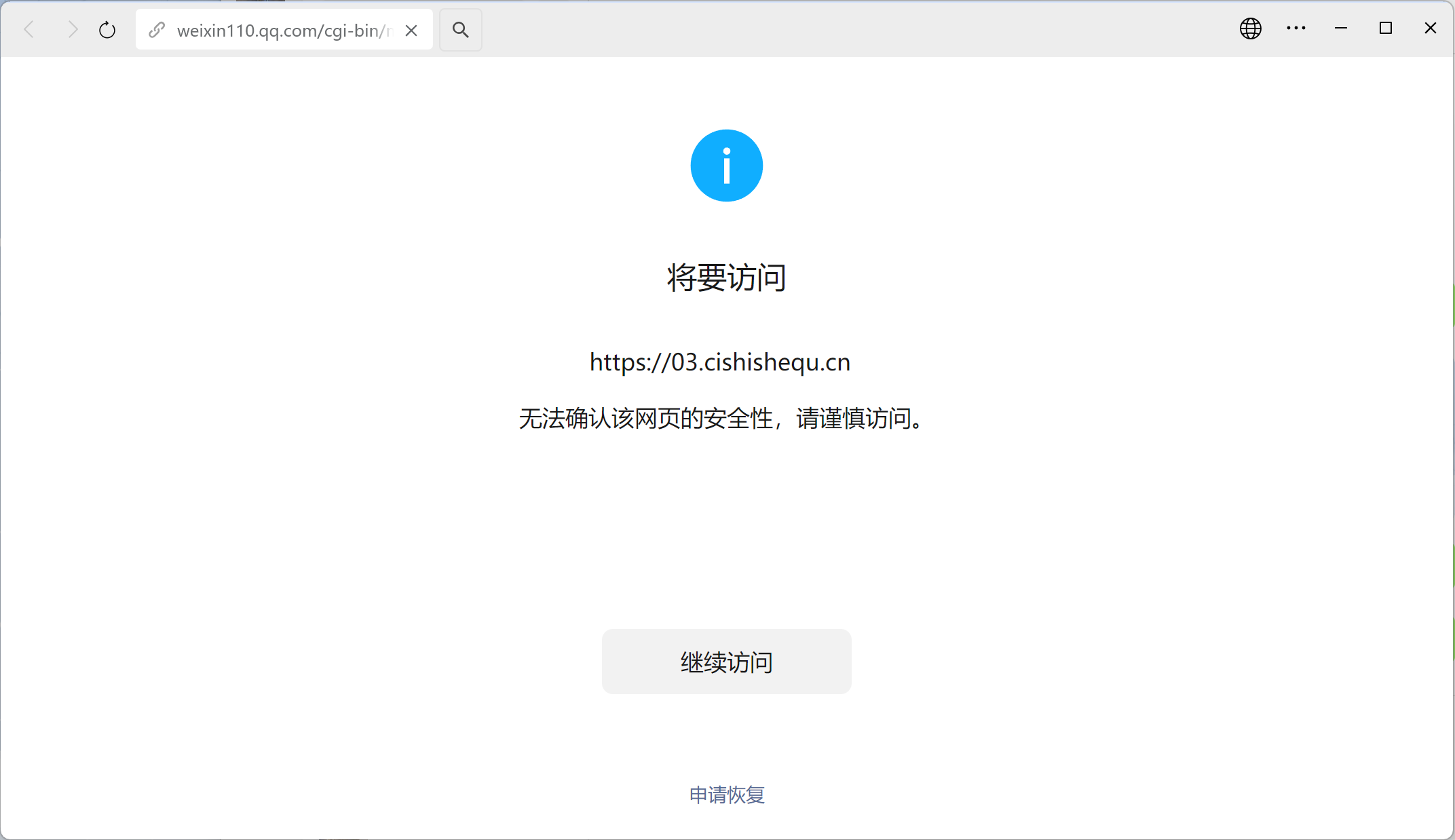The width and height of the screenshot is (1455, 840).
Task: Open the three-dot more options menu
Action: point(1296,28)
